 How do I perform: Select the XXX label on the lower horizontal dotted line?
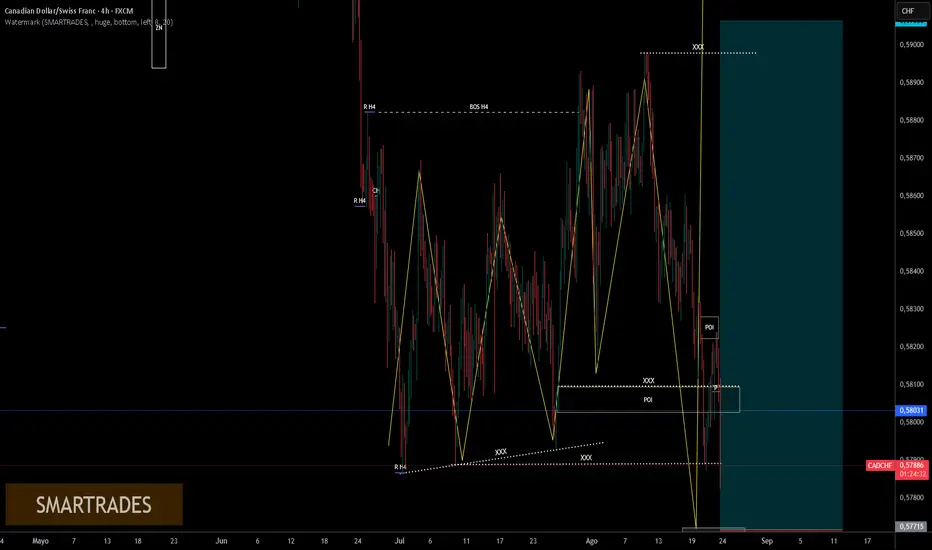pos(586,458)
